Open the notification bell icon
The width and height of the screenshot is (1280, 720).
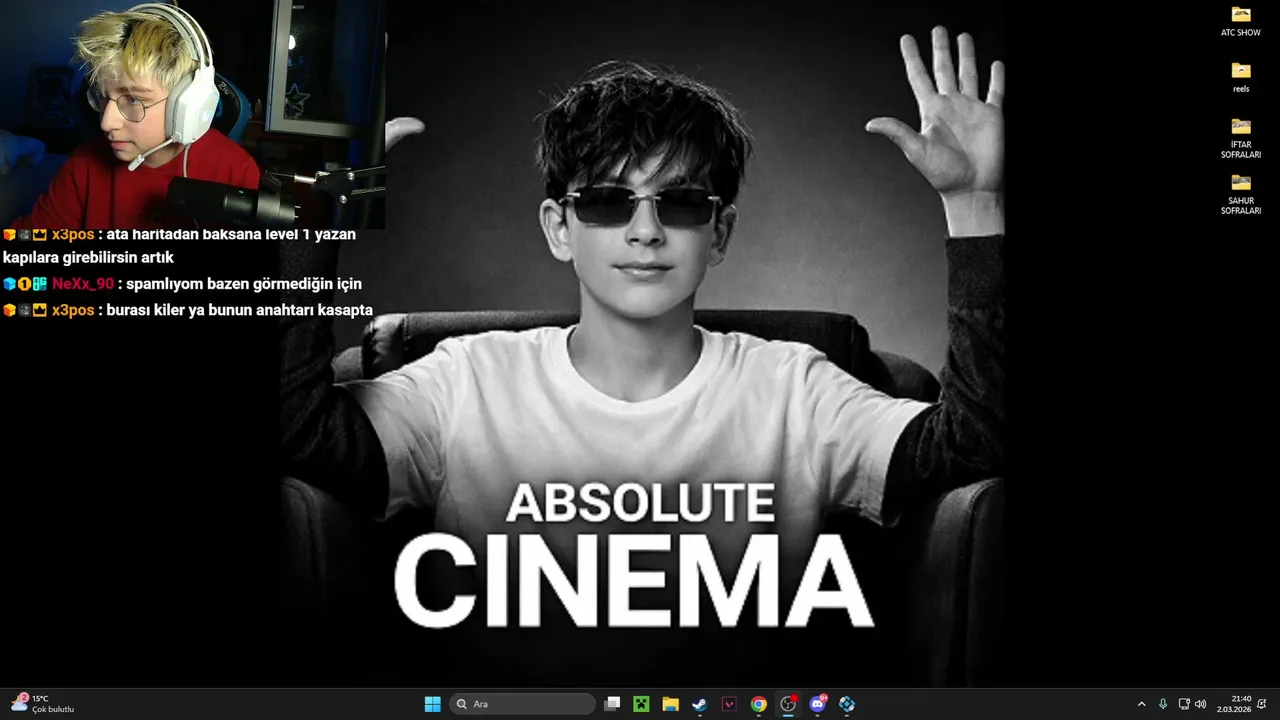click(x=1262, y=704)
